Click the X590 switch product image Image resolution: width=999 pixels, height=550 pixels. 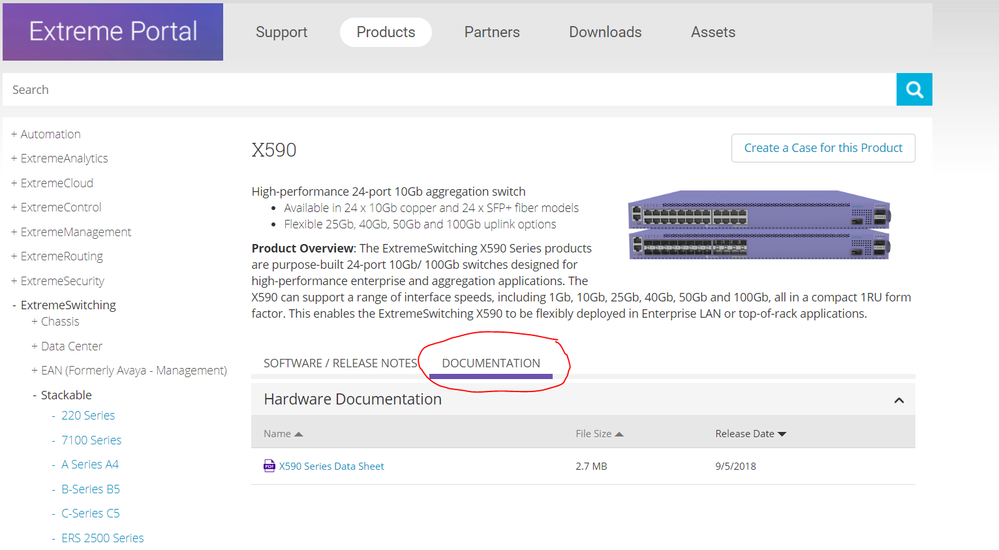[759, 228]
